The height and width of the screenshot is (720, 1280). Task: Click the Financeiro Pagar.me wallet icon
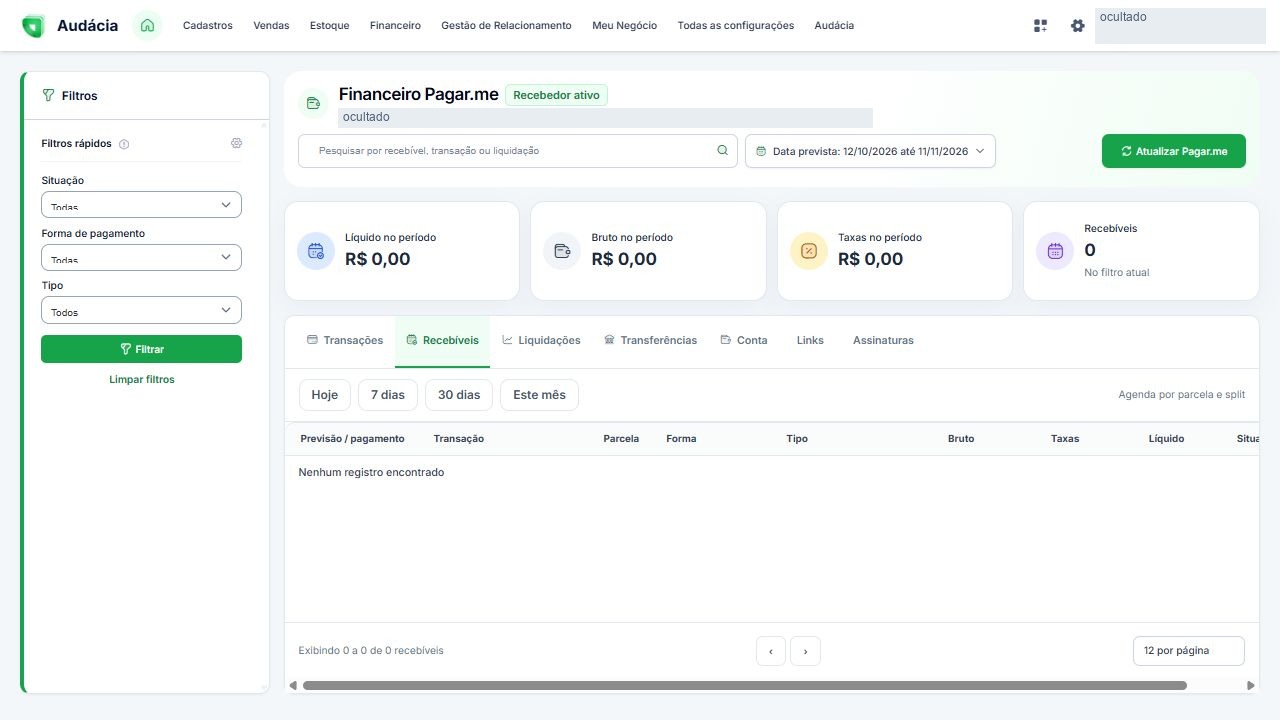pos(313,102)
